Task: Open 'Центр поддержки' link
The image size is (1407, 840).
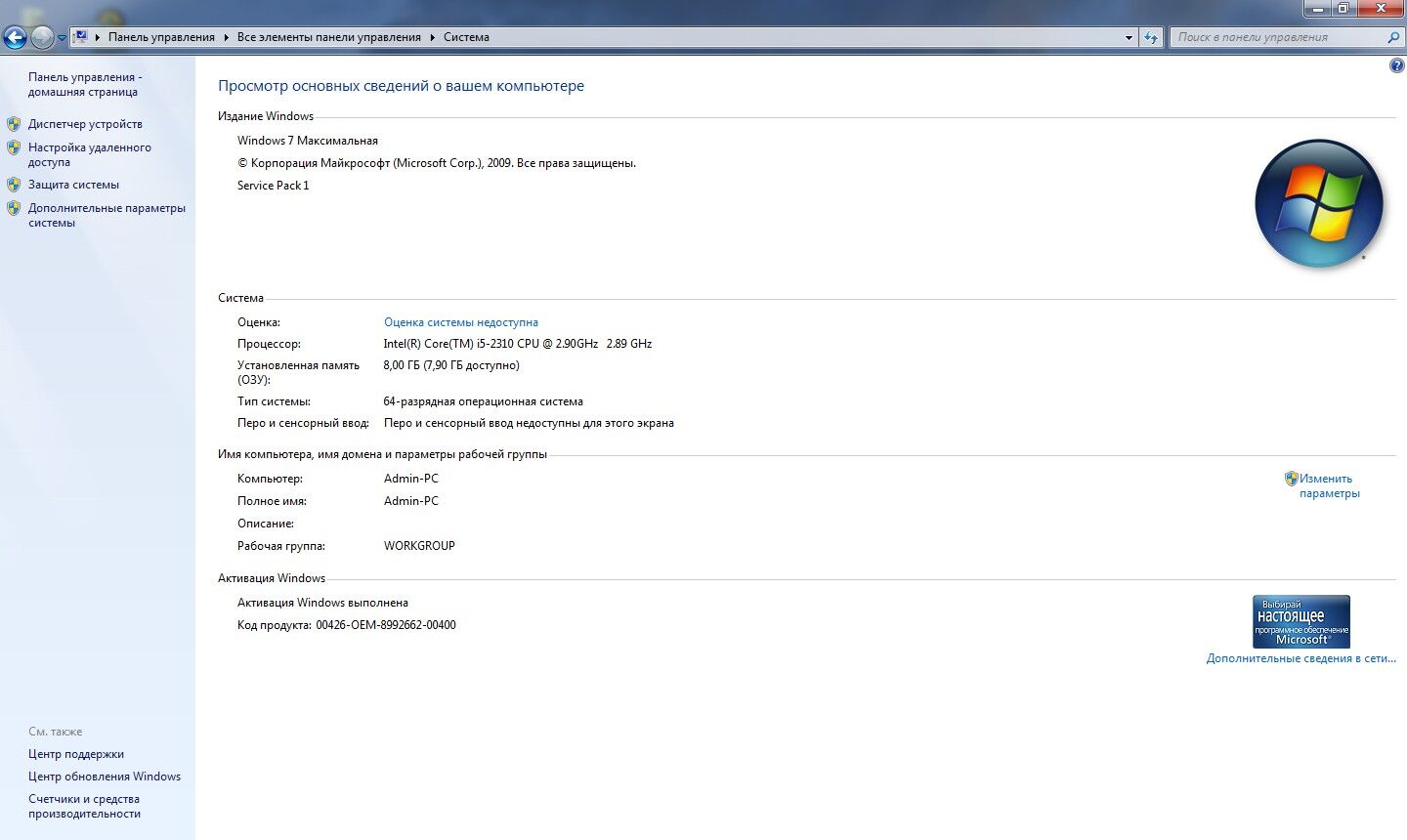Action: click(76, 754)
